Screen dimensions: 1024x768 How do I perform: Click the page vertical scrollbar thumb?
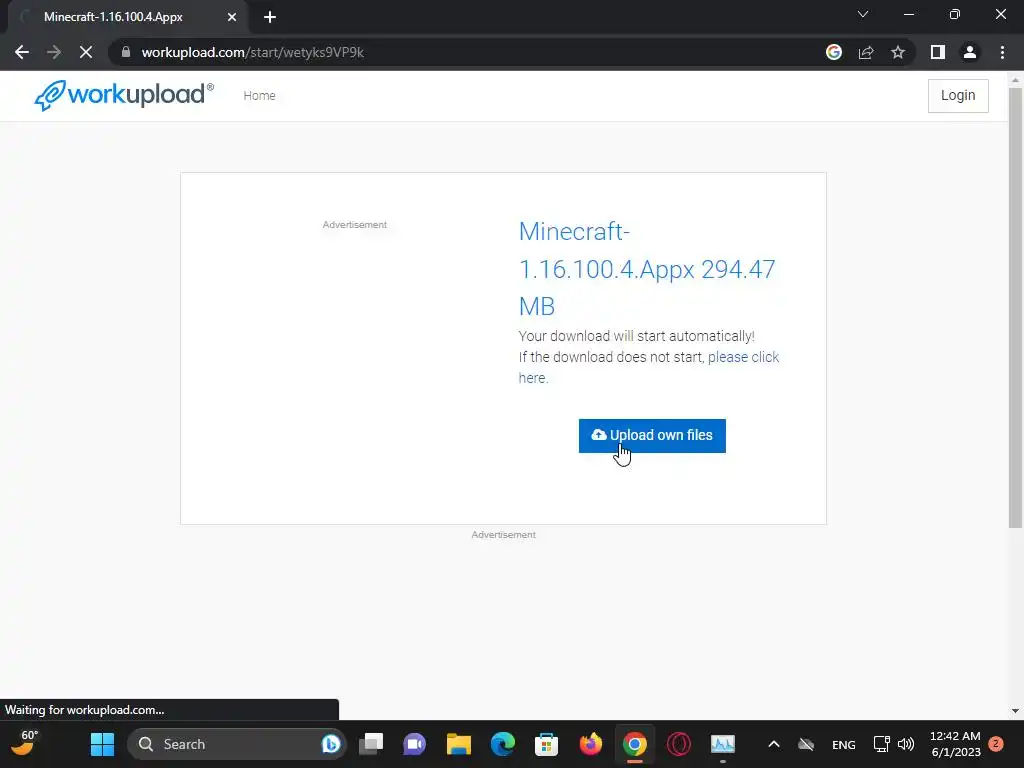1015,307
